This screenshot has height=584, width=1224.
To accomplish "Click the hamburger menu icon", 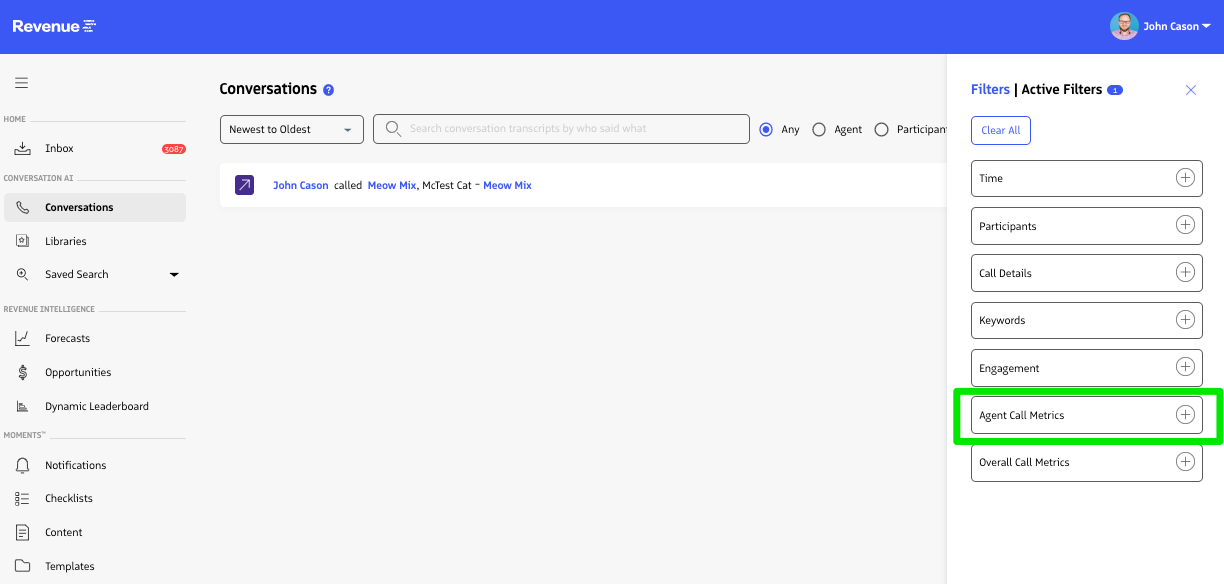I will click(21, 83).
